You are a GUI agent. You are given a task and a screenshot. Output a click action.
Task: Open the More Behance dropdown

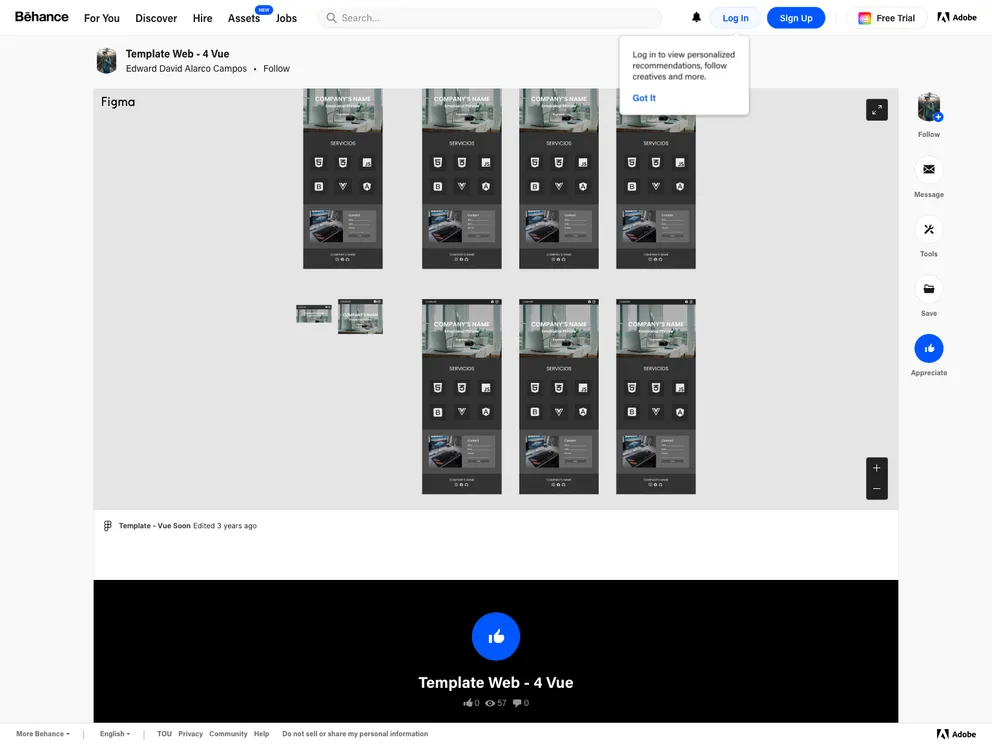42,734
